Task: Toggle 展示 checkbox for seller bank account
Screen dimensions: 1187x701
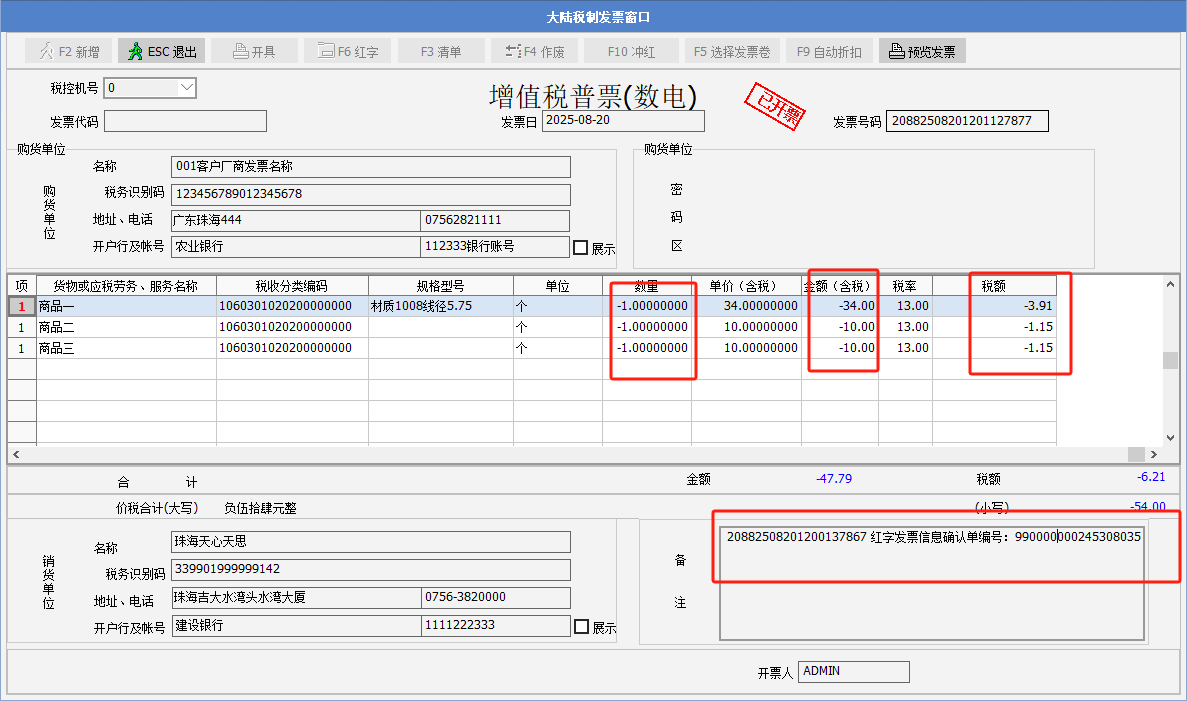Action: (x=581, y=627)
